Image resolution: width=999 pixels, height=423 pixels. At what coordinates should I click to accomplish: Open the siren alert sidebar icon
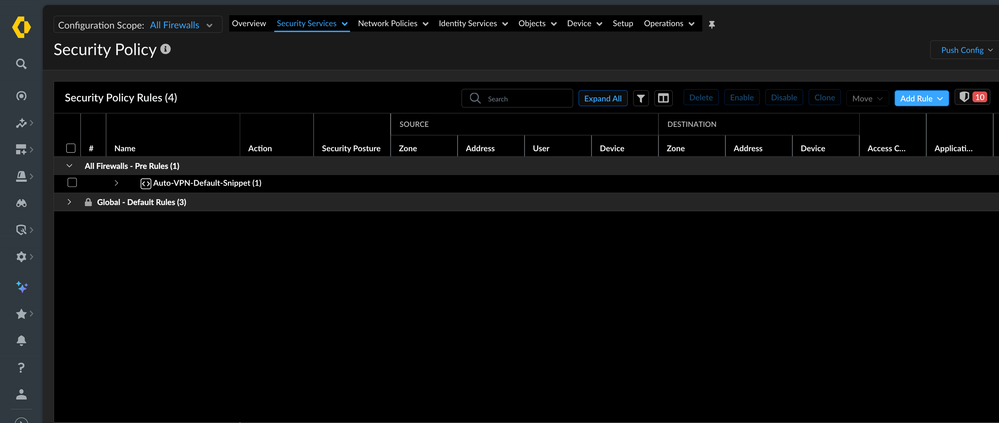pyautogui.click(x=21, y=176)
